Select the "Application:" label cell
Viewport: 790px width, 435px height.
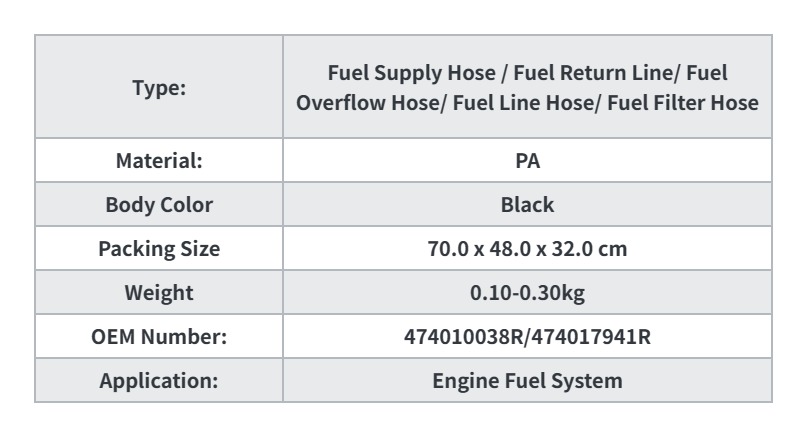coord(159,381)
